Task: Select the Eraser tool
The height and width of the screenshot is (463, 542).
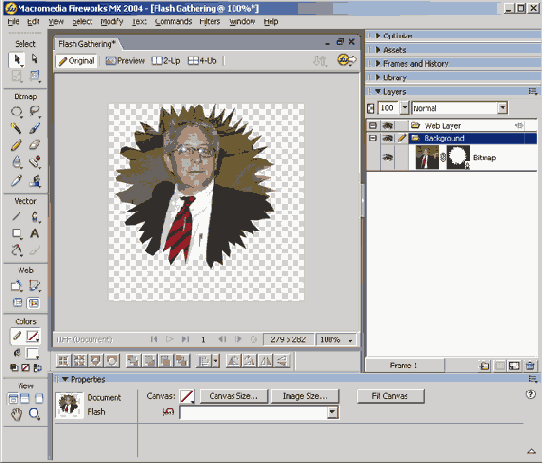Action: [x=34, y=145]
